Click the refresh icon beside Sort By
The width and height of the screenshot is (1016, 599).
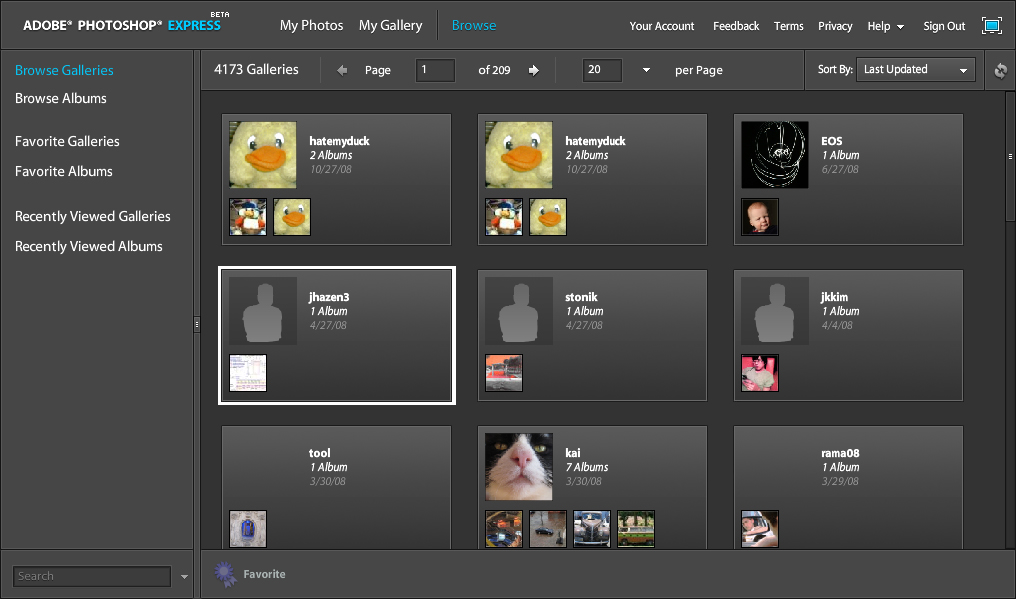coord(1000,70)
